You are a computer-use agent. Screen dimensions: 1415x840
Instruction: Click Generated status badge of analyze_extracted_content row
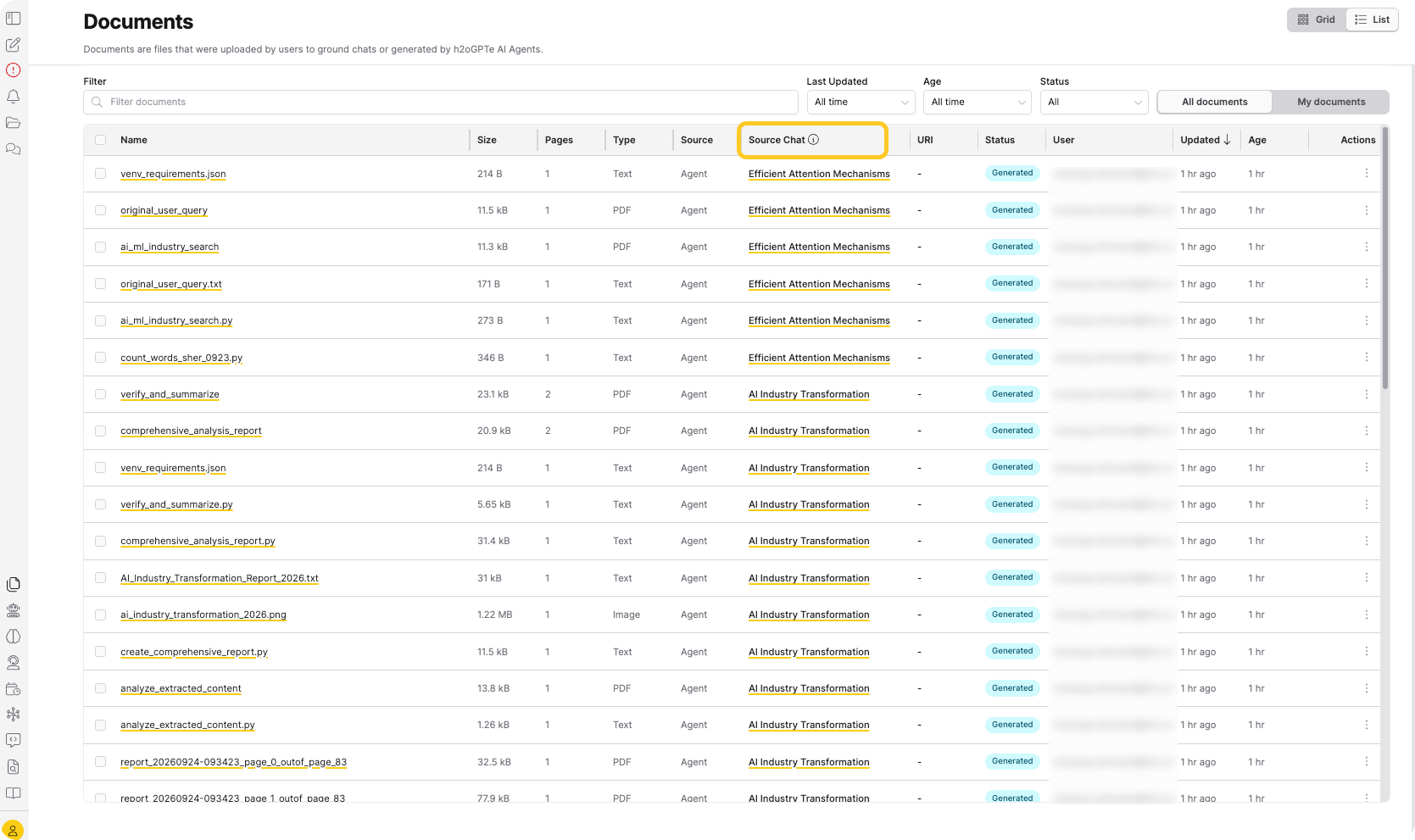tap(1012, 688)
